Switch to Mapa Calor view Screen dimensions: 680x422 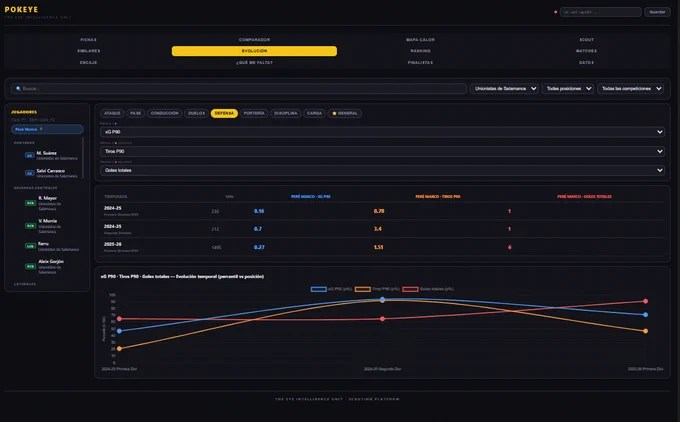420,39
